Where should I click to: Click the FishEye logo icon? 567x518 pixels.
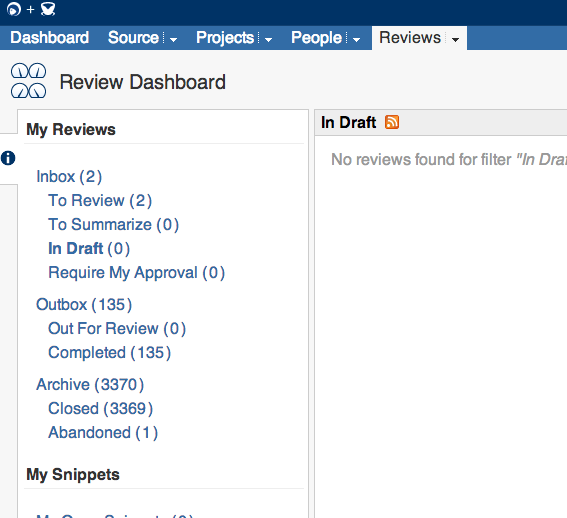(x=14, y=9)
